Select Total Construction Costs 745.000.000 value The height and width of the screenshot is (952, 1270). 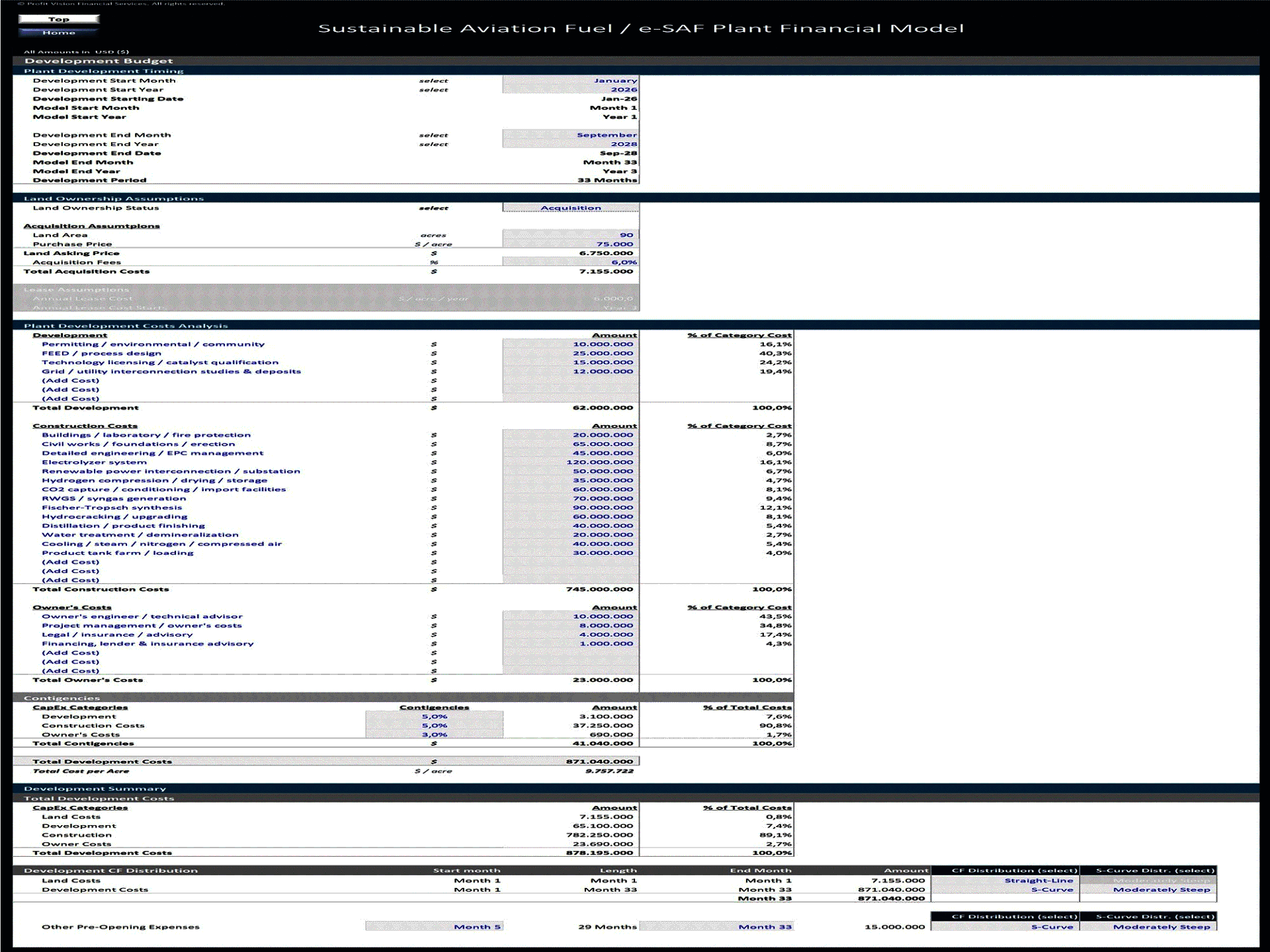pos(599,589)
